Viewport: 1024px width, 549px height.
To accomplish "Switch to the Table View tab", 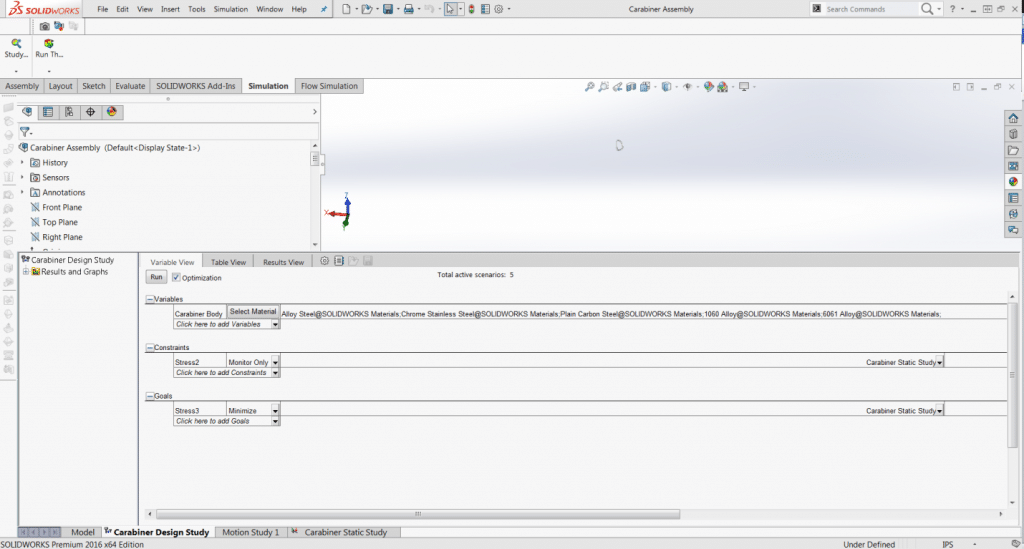I will pyautogui.click(x=228, y=262).
